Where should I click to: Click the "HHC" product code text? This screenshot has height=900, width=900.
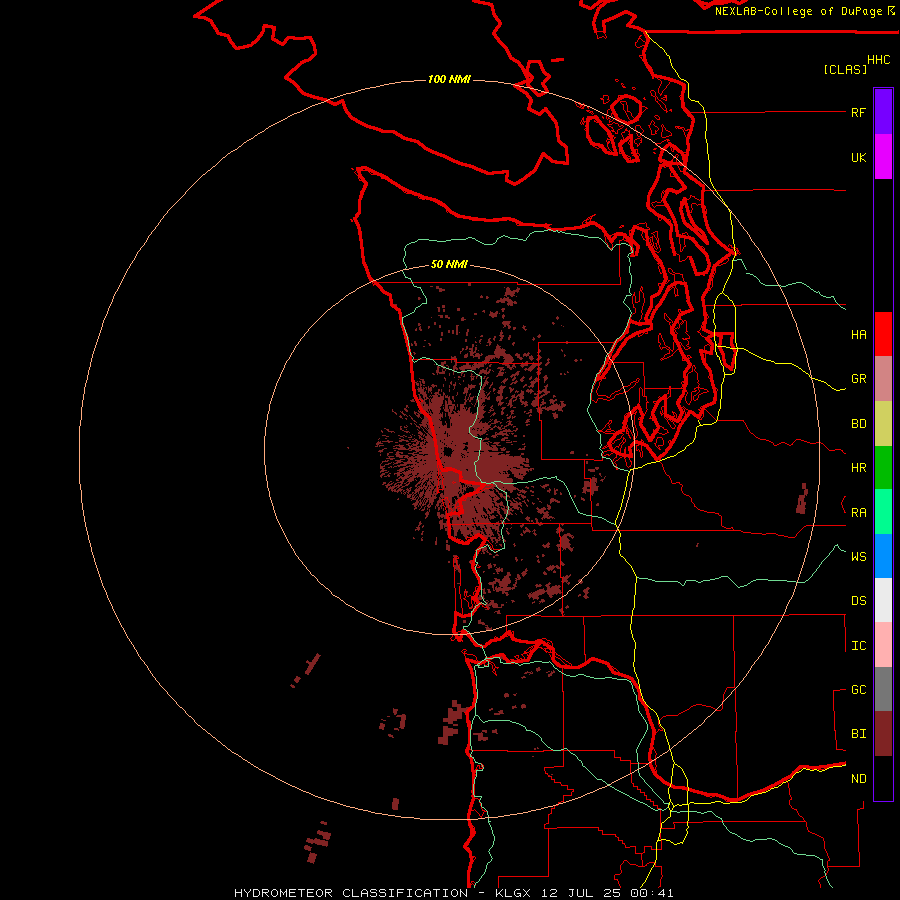pos(878,60)
